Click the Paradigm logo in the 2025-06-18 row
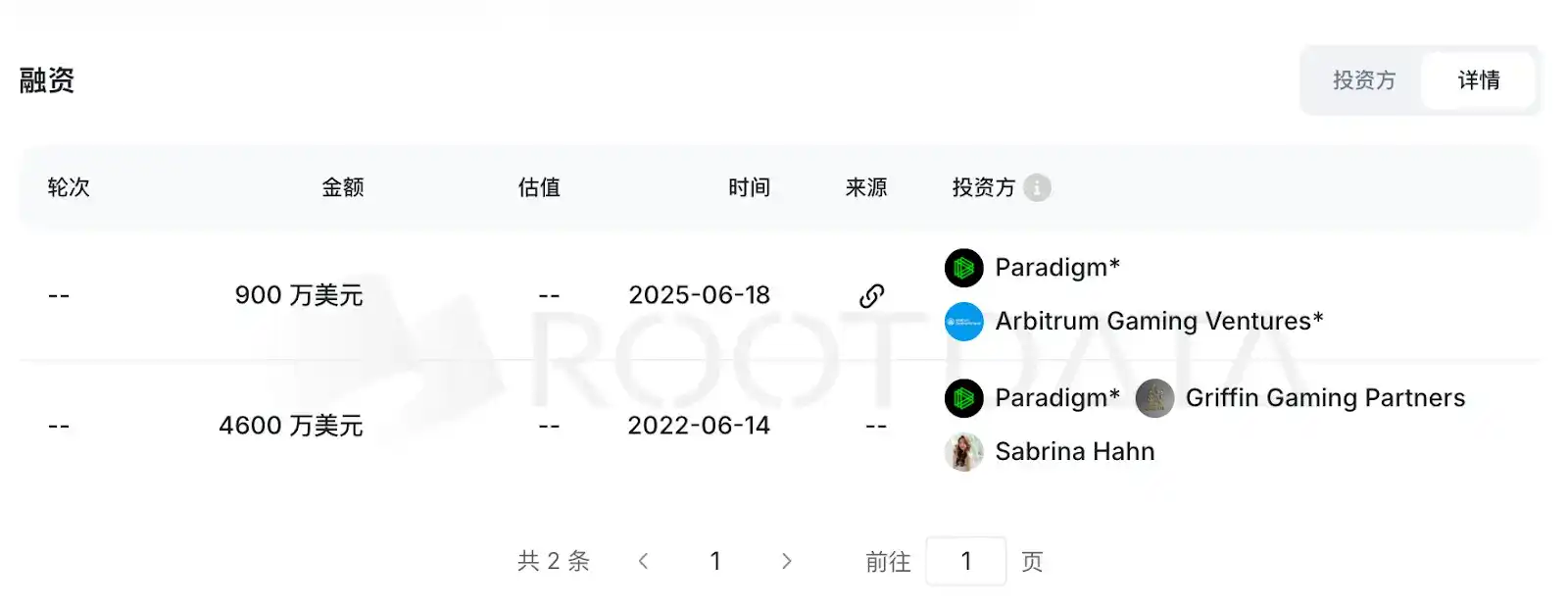The height and width of the screenshot is (611, 1568). (x=963, y=267)
